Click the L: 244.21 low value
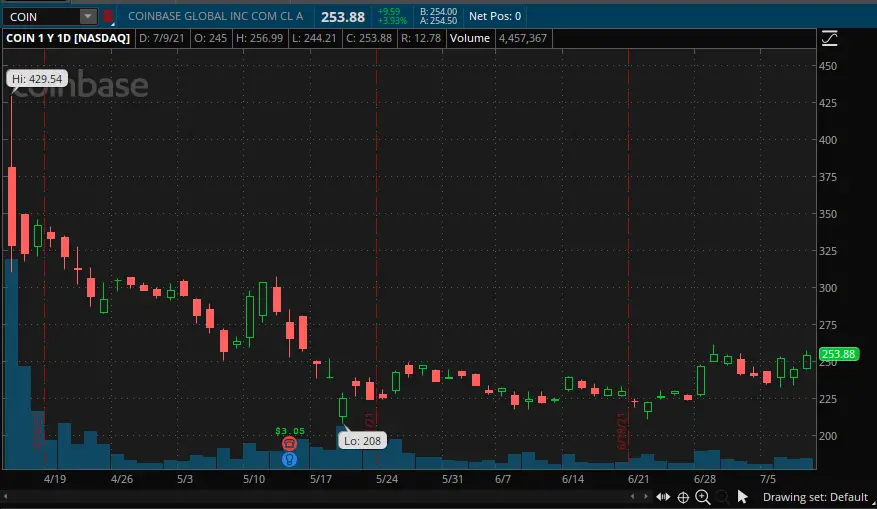The height and width of the screenshot is (509, 877). (x=314, y=38)
